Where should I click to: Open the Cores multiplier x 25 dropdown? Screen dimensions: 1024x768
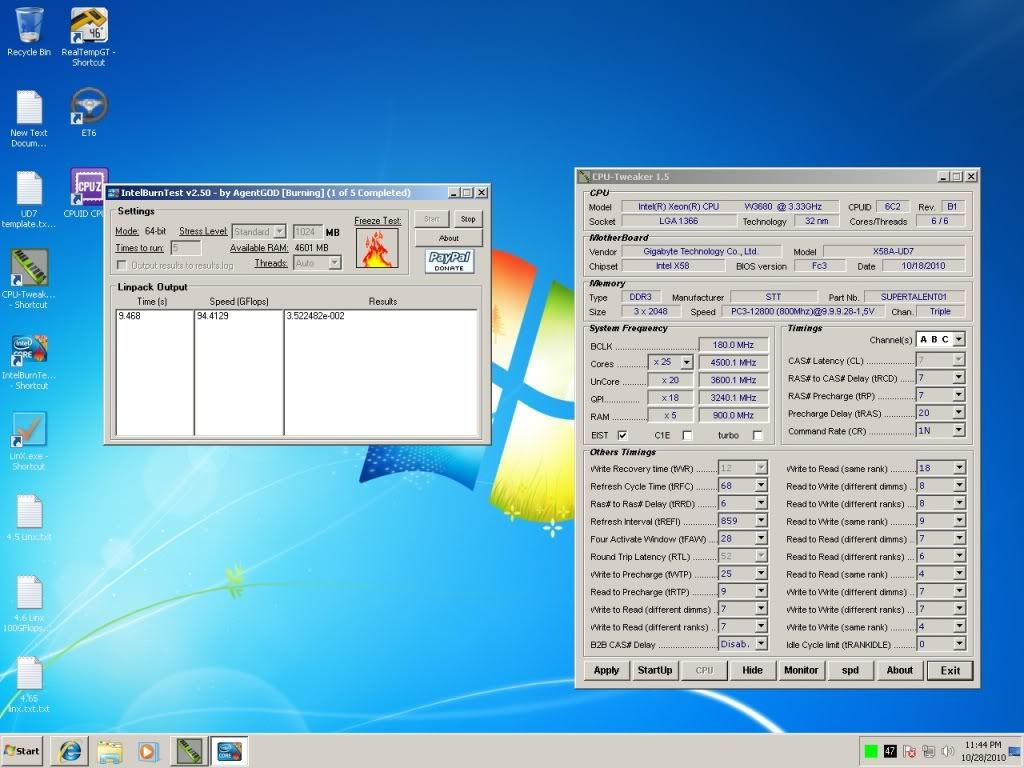pos(686,362)
